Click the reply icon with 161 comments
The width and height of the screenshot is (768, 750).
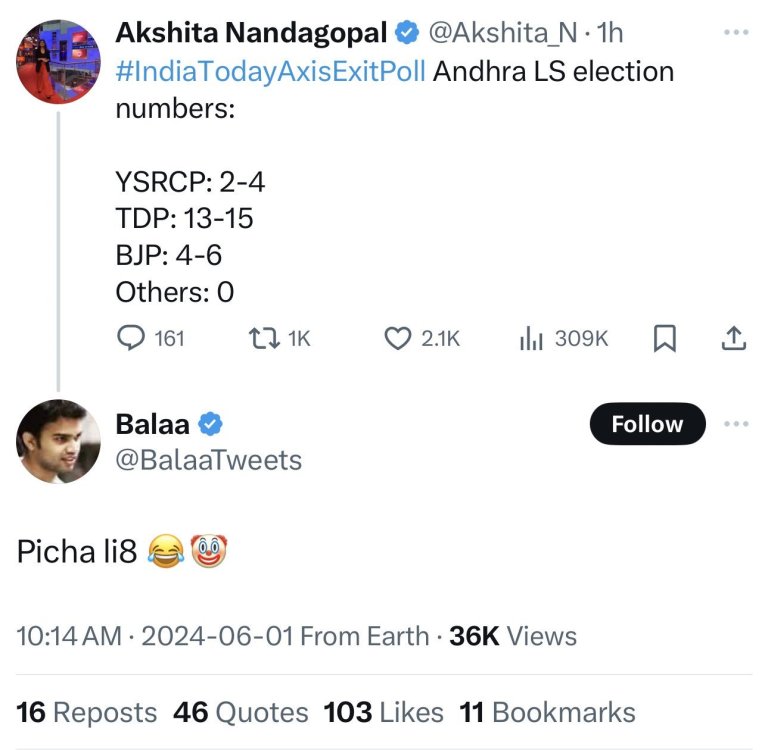click(x=132, y=339)
